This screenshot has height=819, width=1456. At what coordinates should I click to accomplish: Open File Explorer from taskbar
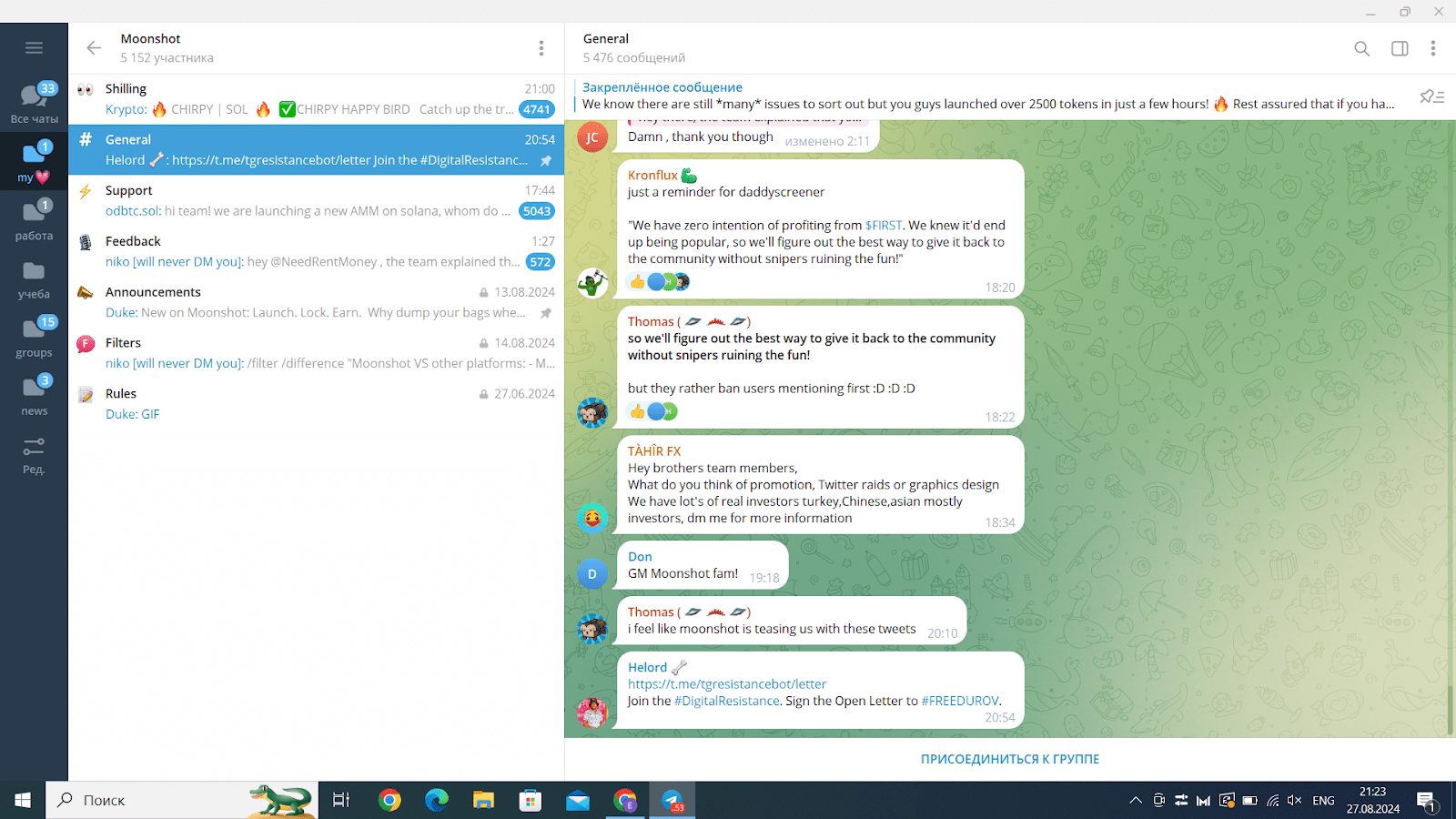point(483,801)
